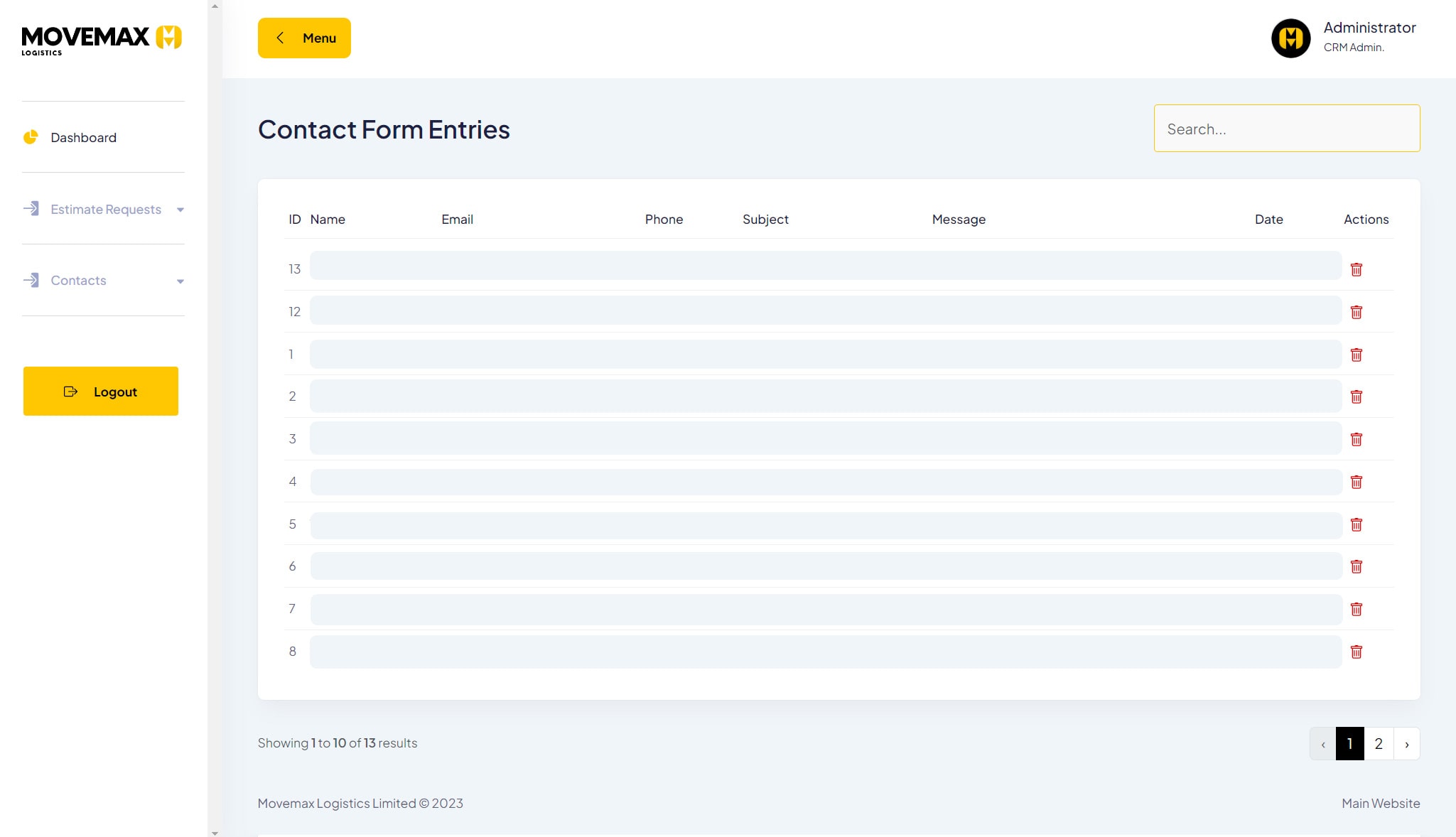This screenshot has height=837, width=1456.
Task: Click trash icon for entry 1
Action: pos(1356,355)
